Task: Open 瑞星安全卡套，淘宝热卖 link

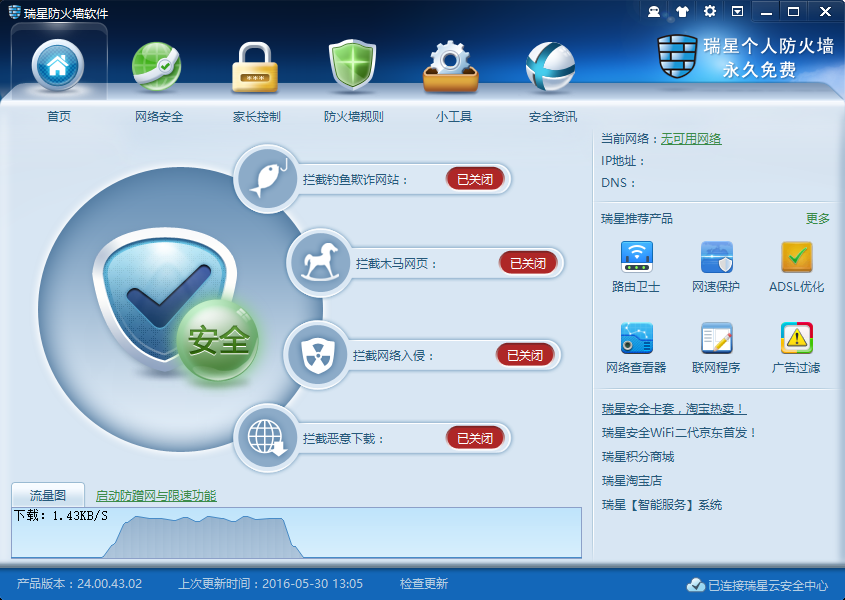Action: pyautogui.click(x=674, y=409)
